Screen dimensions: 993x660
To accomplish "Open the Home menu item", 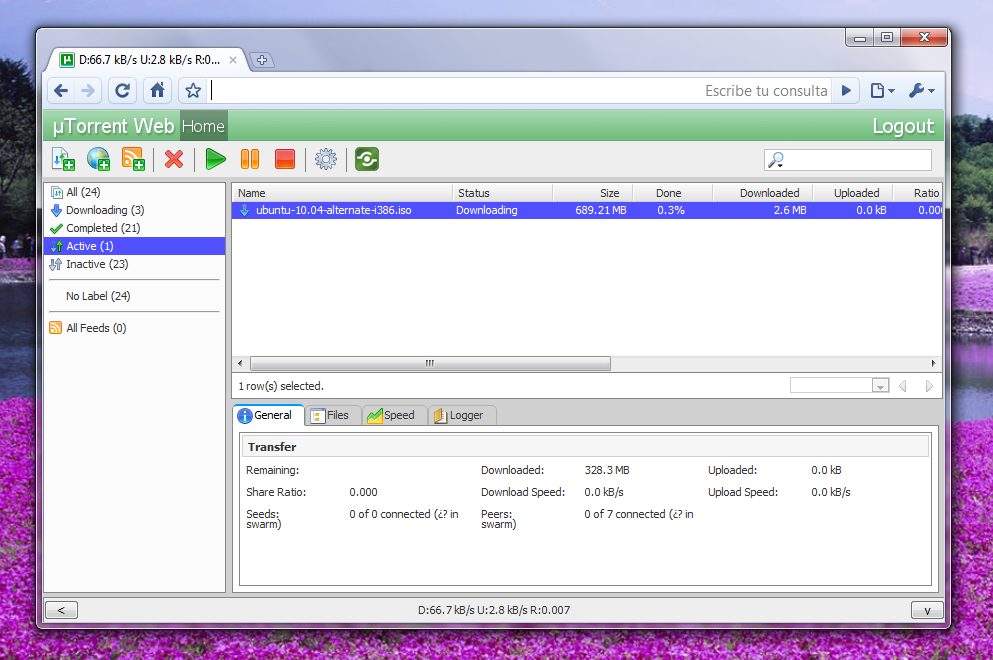I will 203,126.
